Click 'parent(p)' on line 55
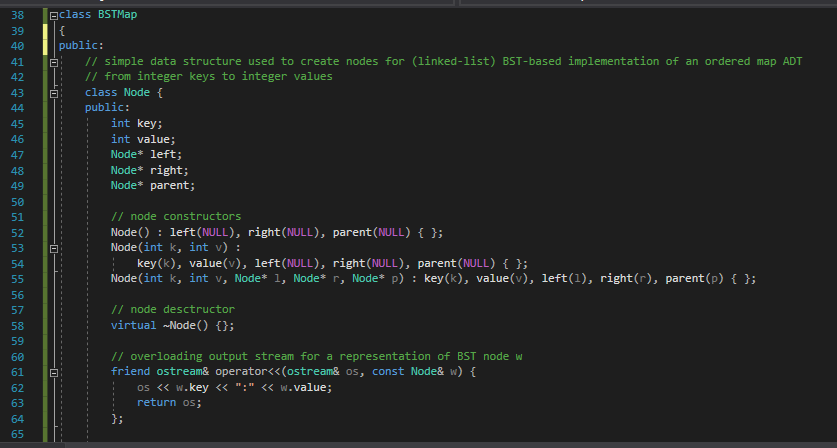Image resolution: width=837 pixels, height=448 pixels. (694, 278)
